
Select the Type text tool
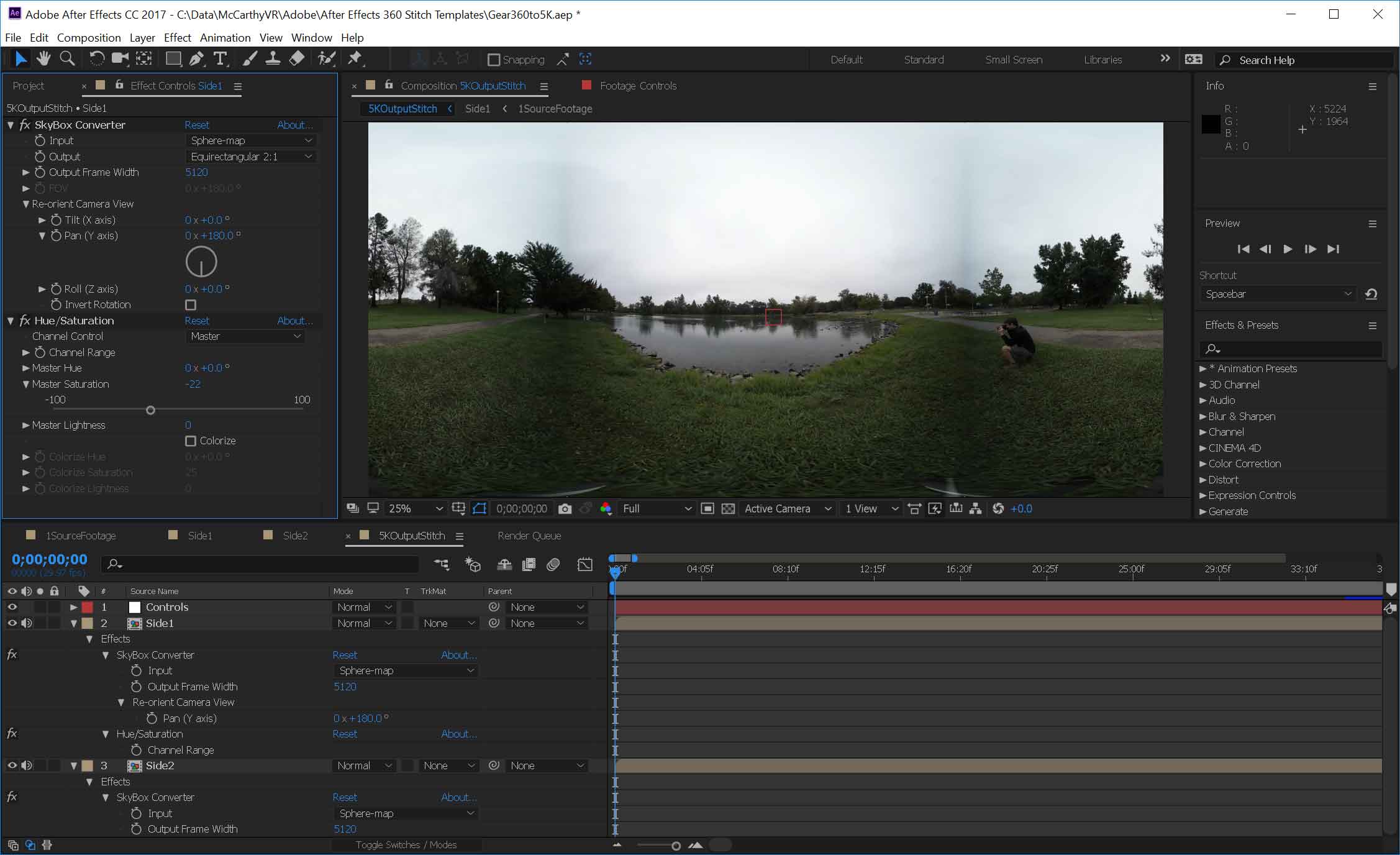click(220, 59)
